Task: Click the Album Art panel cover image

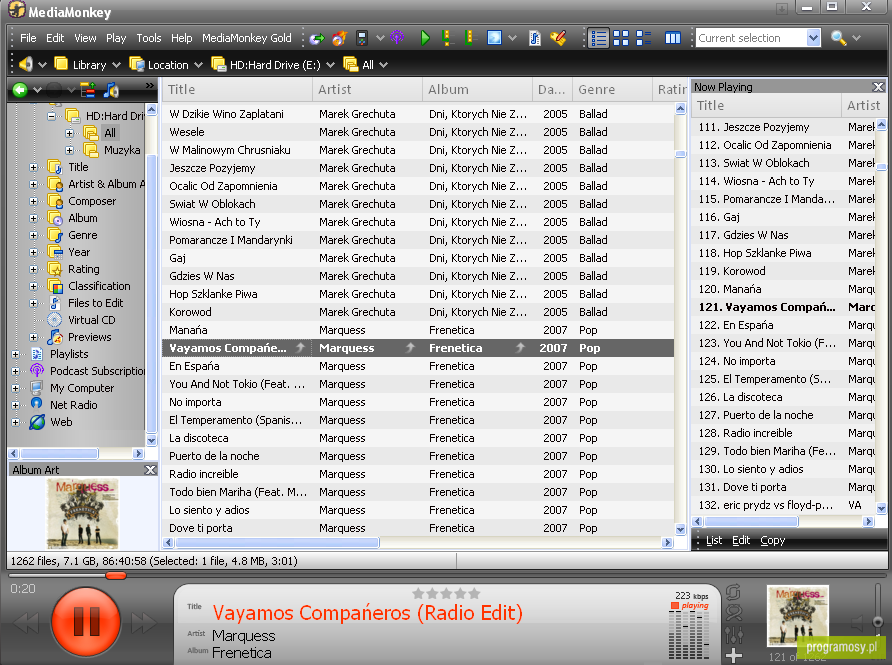Action: (84, 514)
